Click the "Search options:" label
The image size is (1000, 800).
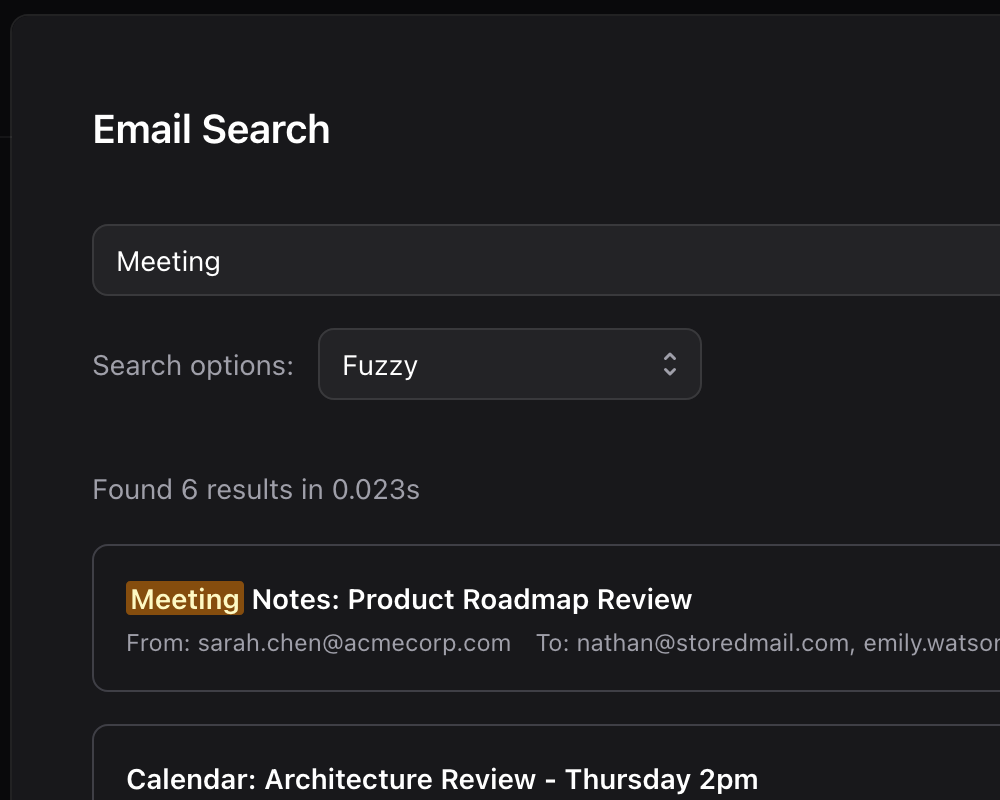tap(193, 365)
